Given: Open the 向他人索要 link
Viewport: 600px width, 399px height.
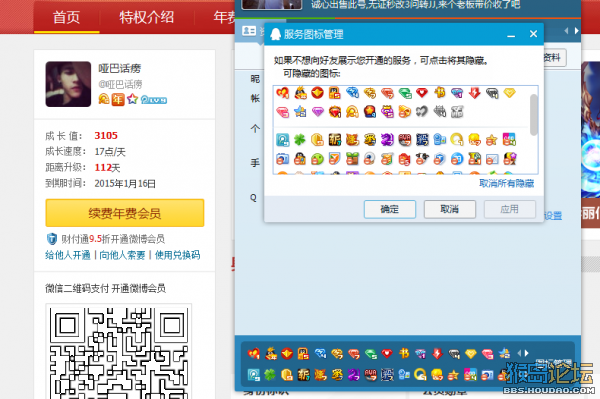Looking at the screenshot, I should 122,255.
